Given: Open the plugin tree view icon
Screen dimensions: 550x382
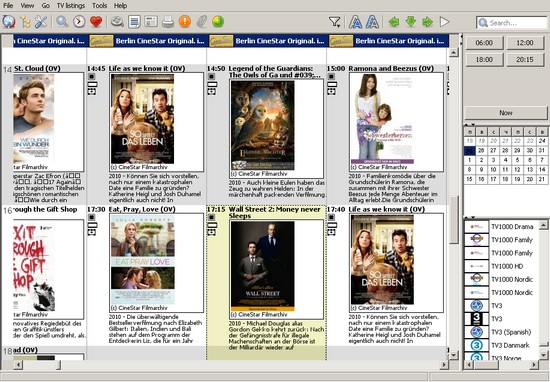Looking at the screenshot, I should (x=25, y=22).
